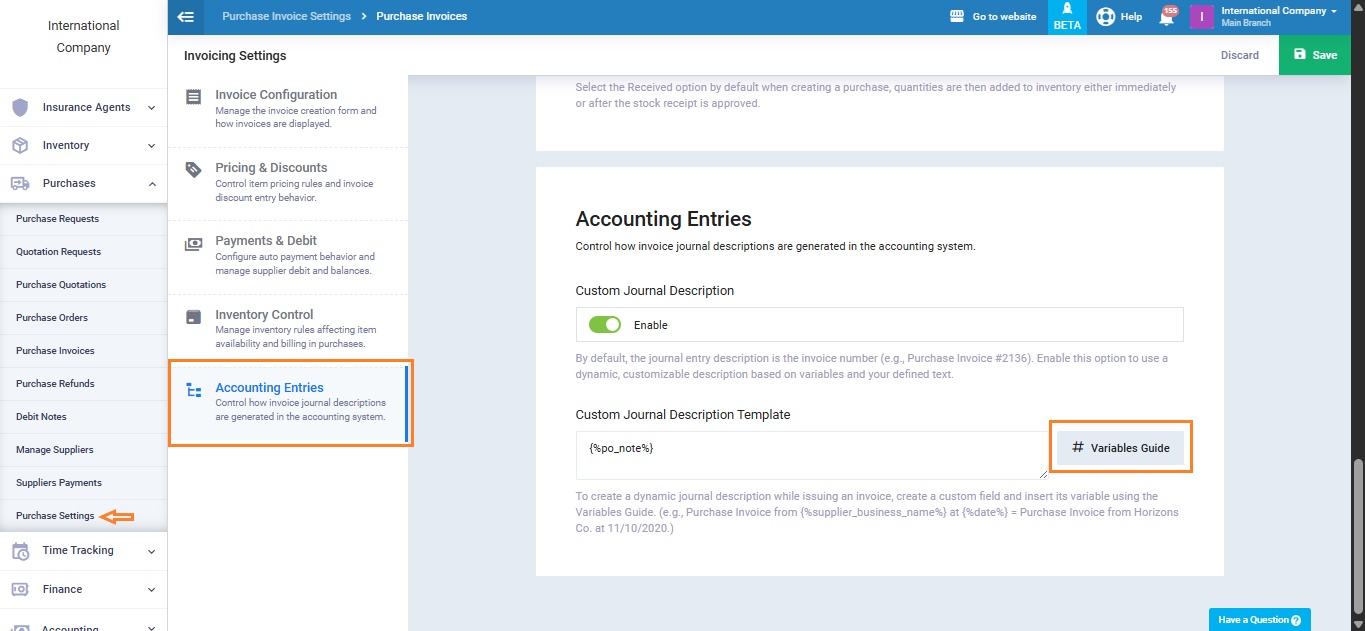
Task: Click the Insurance Agents shield icon
Action: 20,108
